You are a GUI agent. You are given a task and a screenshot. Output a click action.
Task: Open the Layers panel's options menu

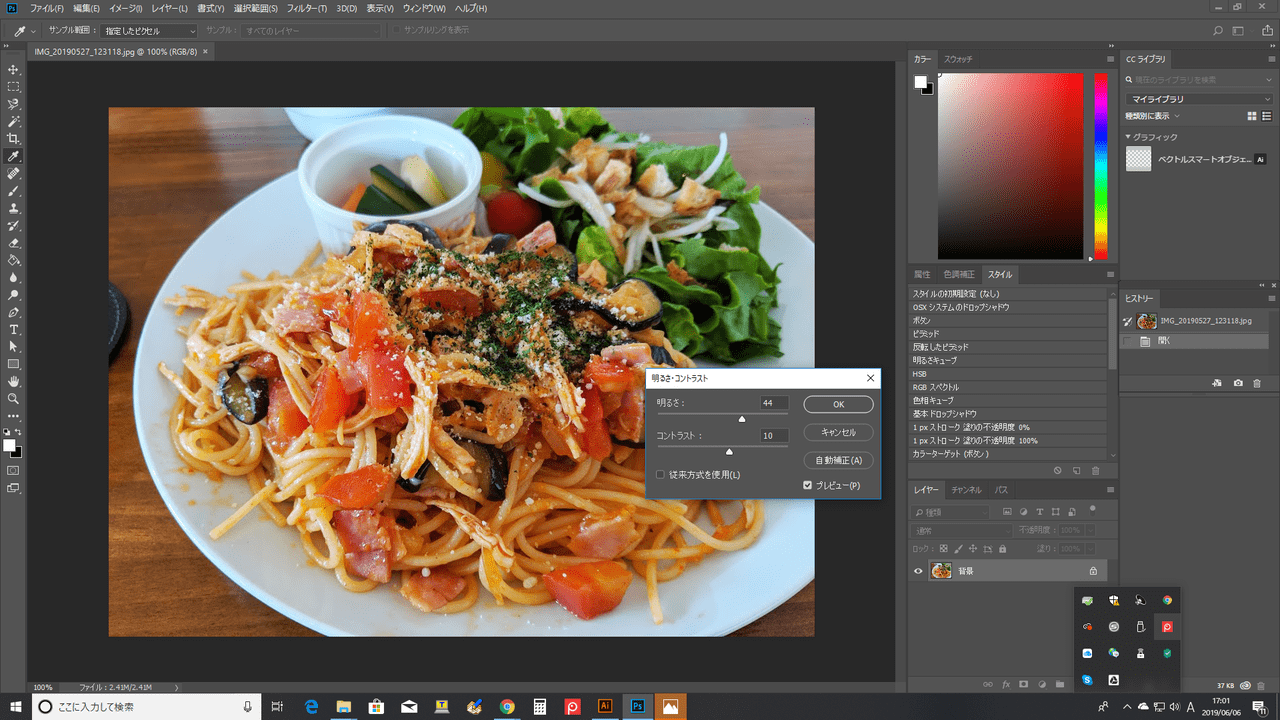(1110, 490)
